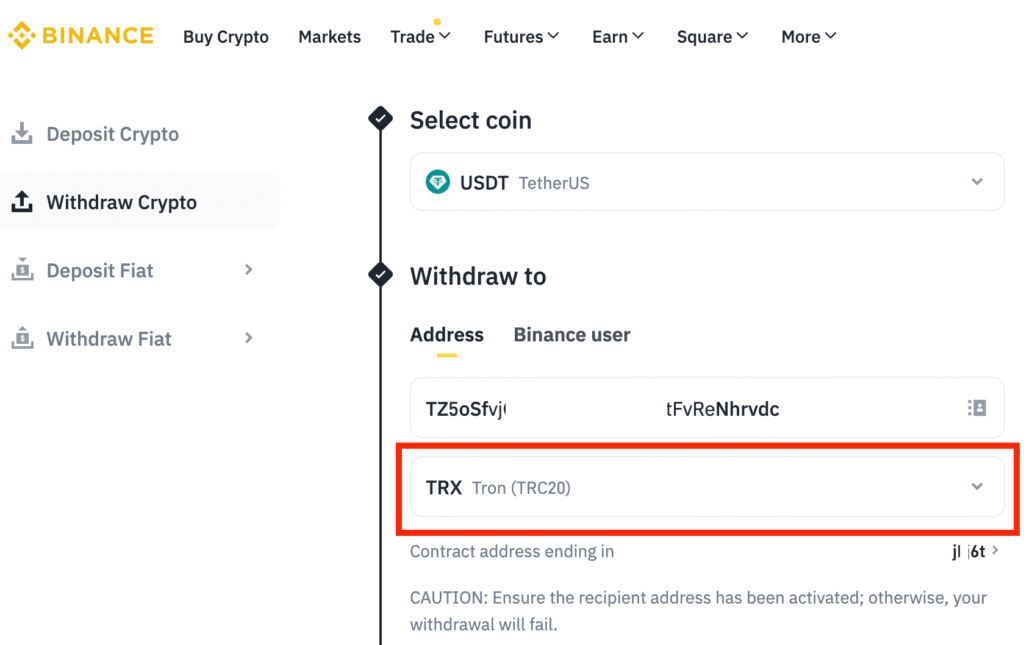Click the Withdraw Crypto upload icon
The width and height of the screenshot is (1024, 645).
[x=21, y=203]
